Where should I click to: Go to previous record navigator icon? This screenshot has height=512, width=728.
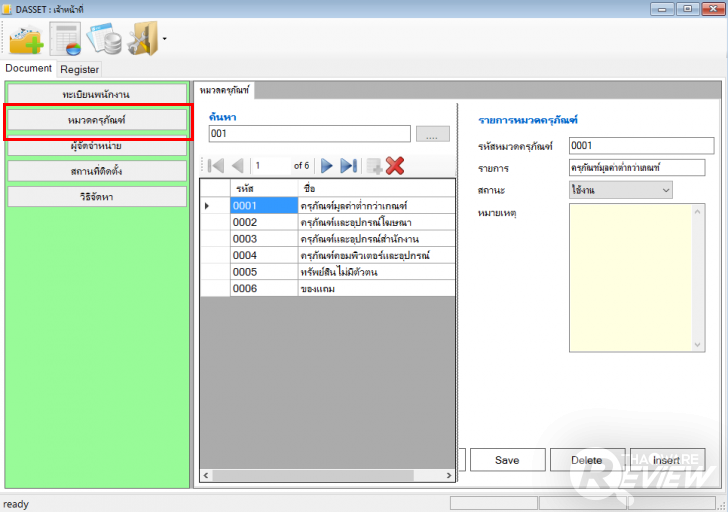237,166
